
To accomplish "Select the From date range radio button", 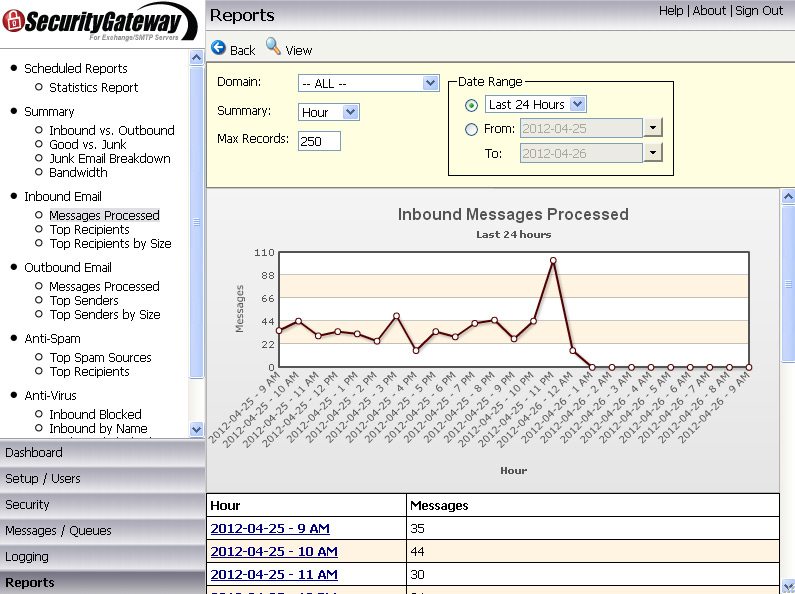I will click(x=471, y=130).
